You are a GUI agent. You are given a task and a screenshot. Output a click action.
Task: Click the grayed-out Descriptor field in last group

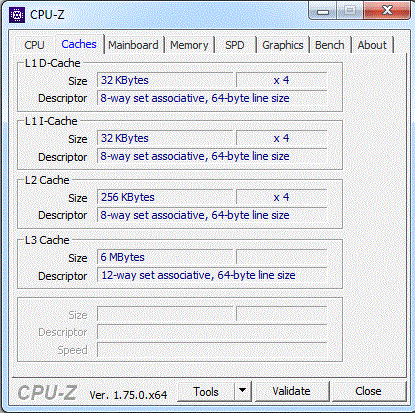tap(212, 332)
